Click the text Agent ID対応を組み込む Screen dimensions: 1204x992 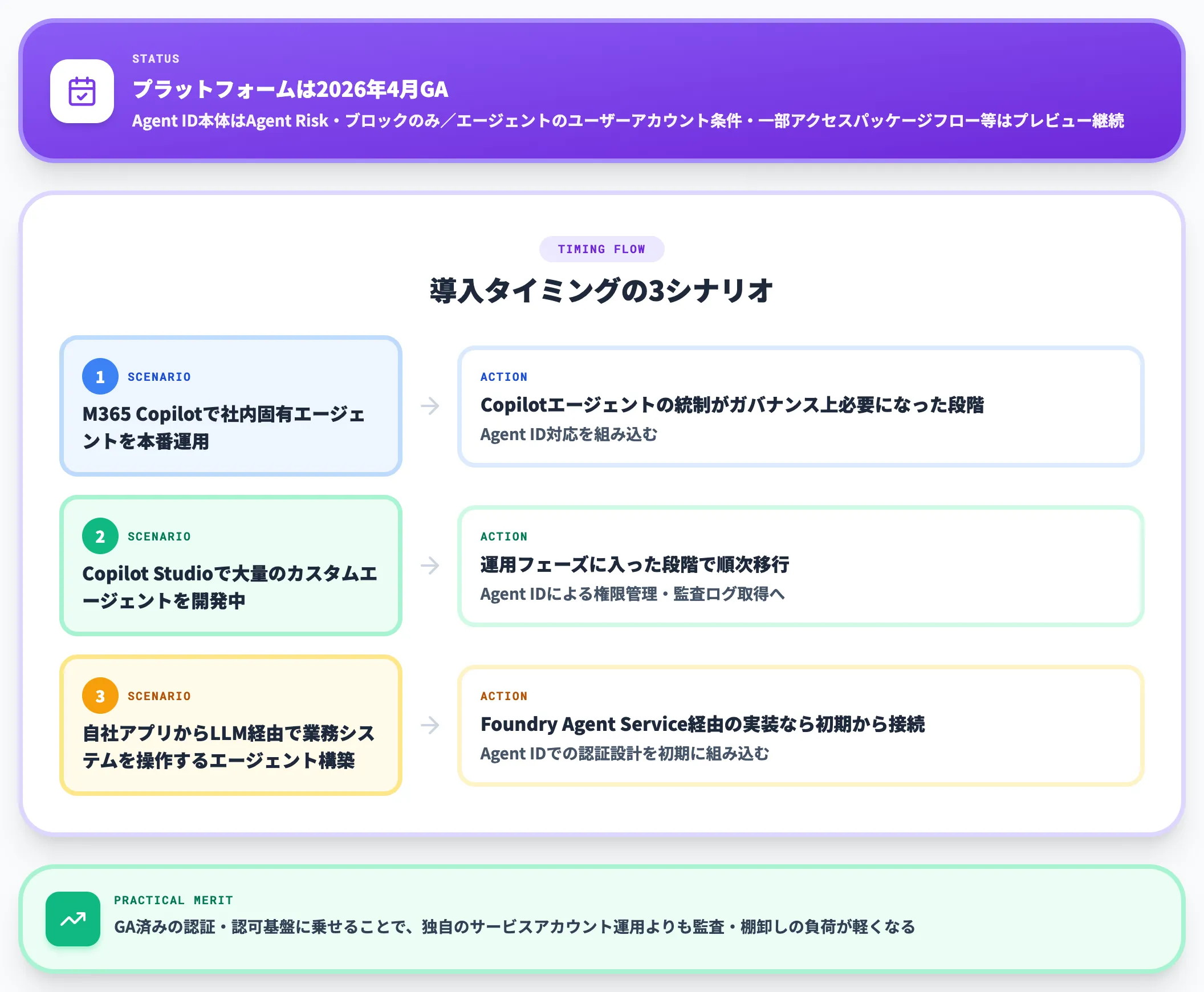click(x=568, y=434)
